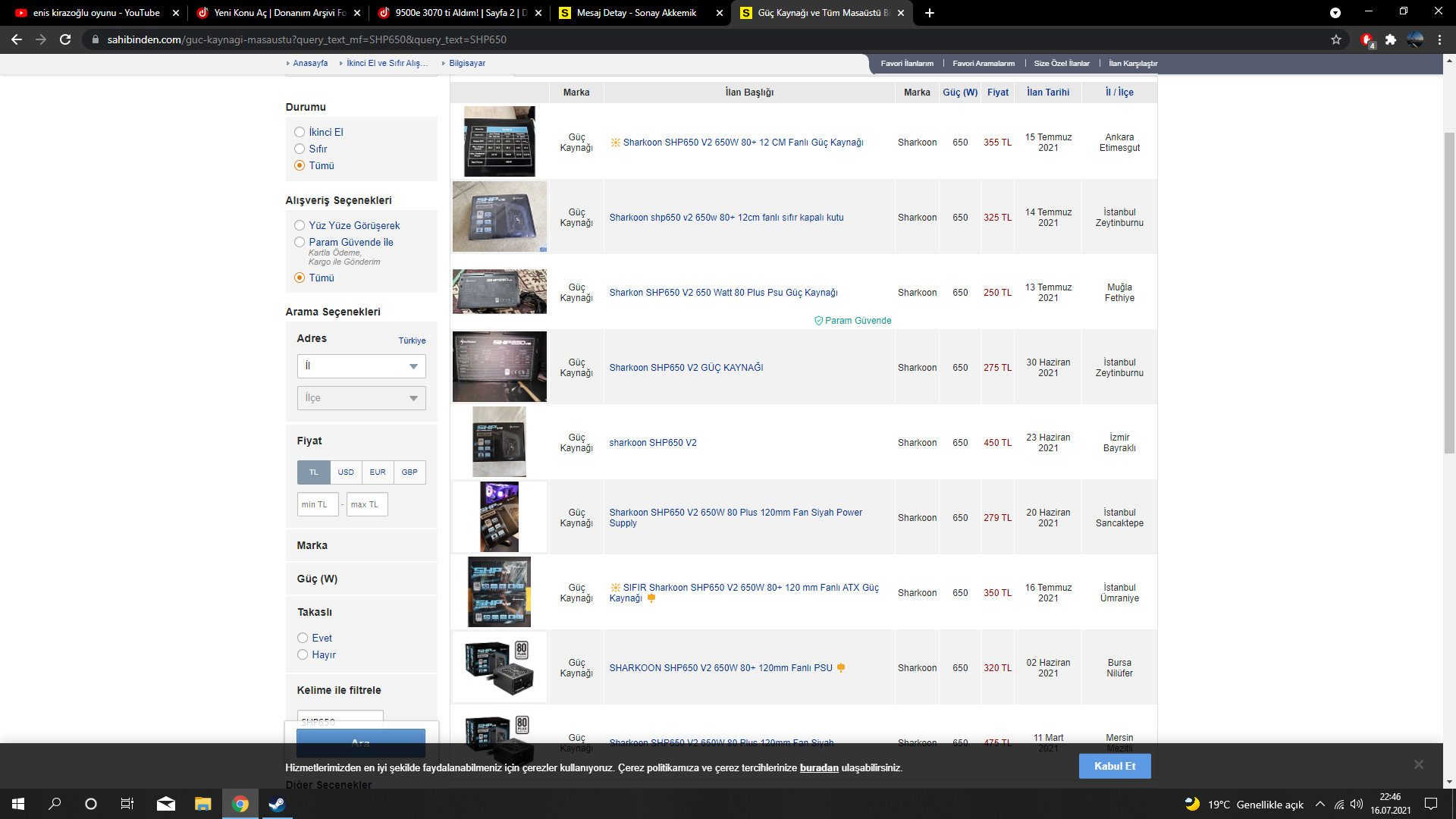Select USD currency tab
Image resolution: width=1456 pixels, height=819 pixels.
346,472
